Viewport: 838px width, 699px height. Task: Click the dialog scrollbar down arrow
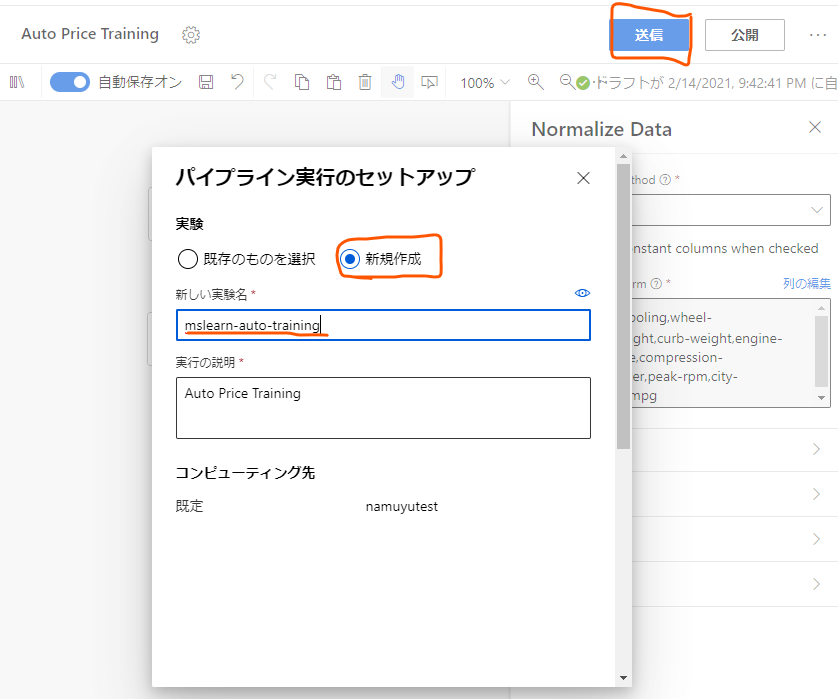click(x=624, y=676)
